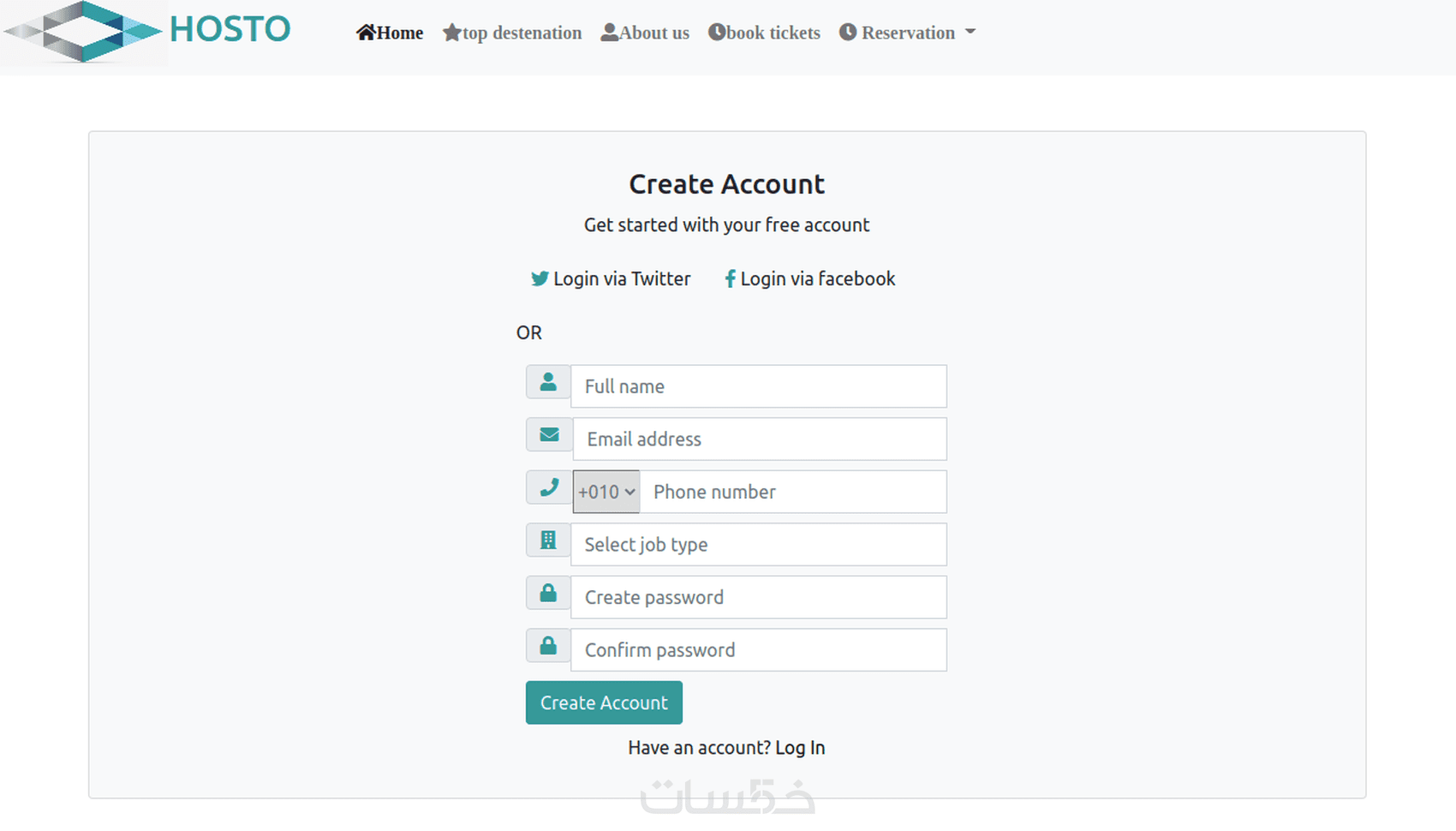Open the top destenation menu item
This screenshot has width=1456, height=831.
(512, 33)
